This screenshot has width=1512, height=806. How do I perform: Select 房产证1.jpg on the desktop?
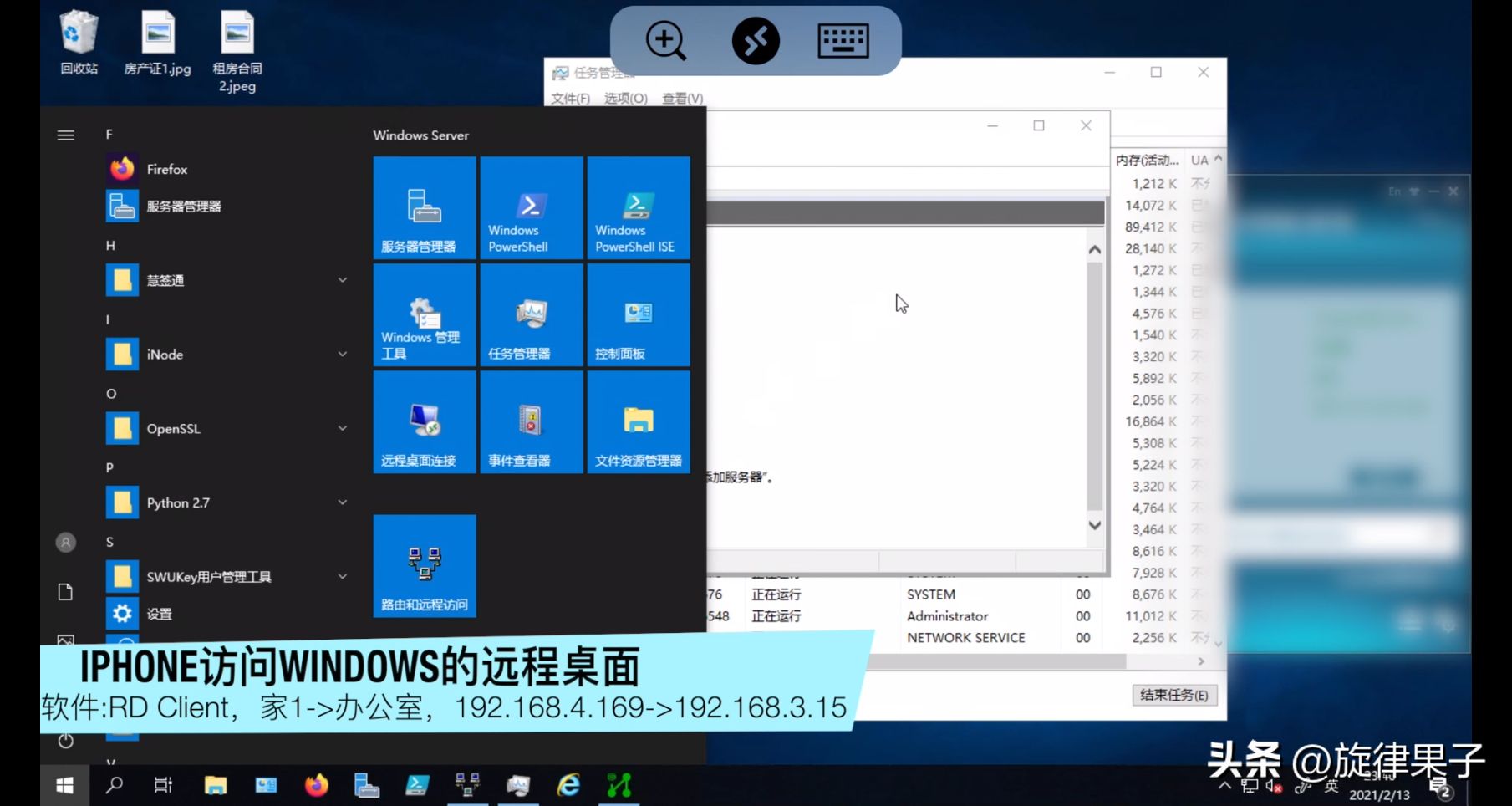(x=157, y=42)
